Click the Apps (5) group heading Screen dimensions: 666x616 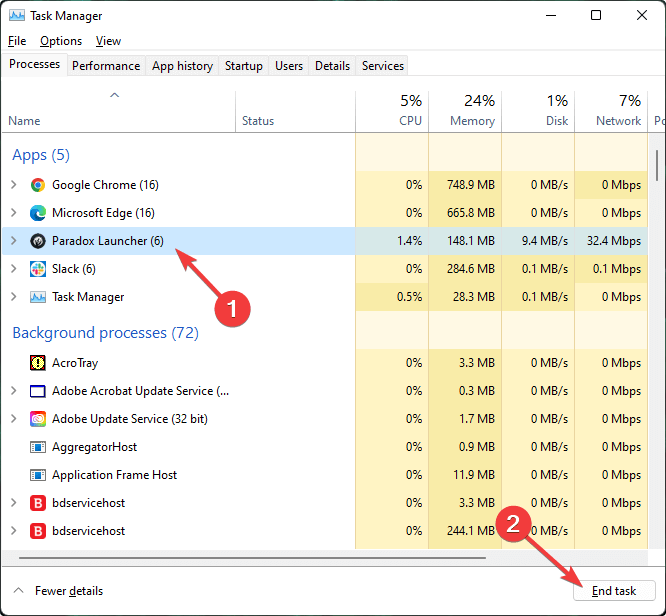(x=41, y=155)
